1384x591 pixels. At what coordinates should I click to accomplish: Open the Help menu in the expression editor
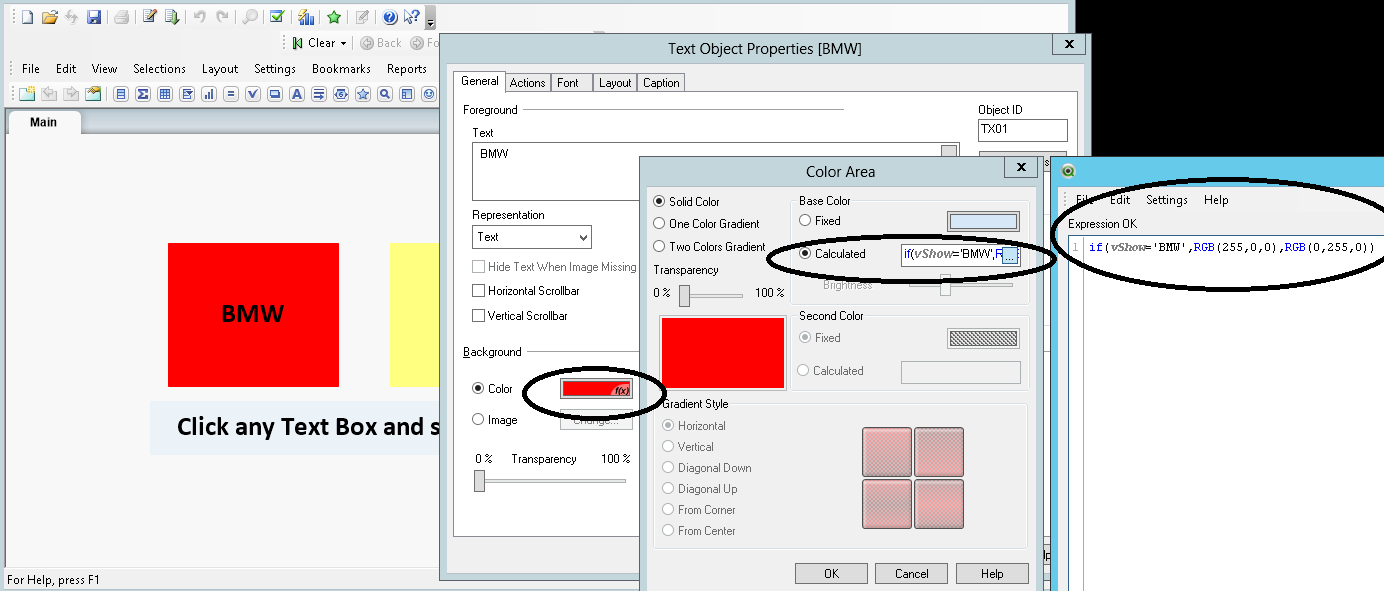[1216, 200]
